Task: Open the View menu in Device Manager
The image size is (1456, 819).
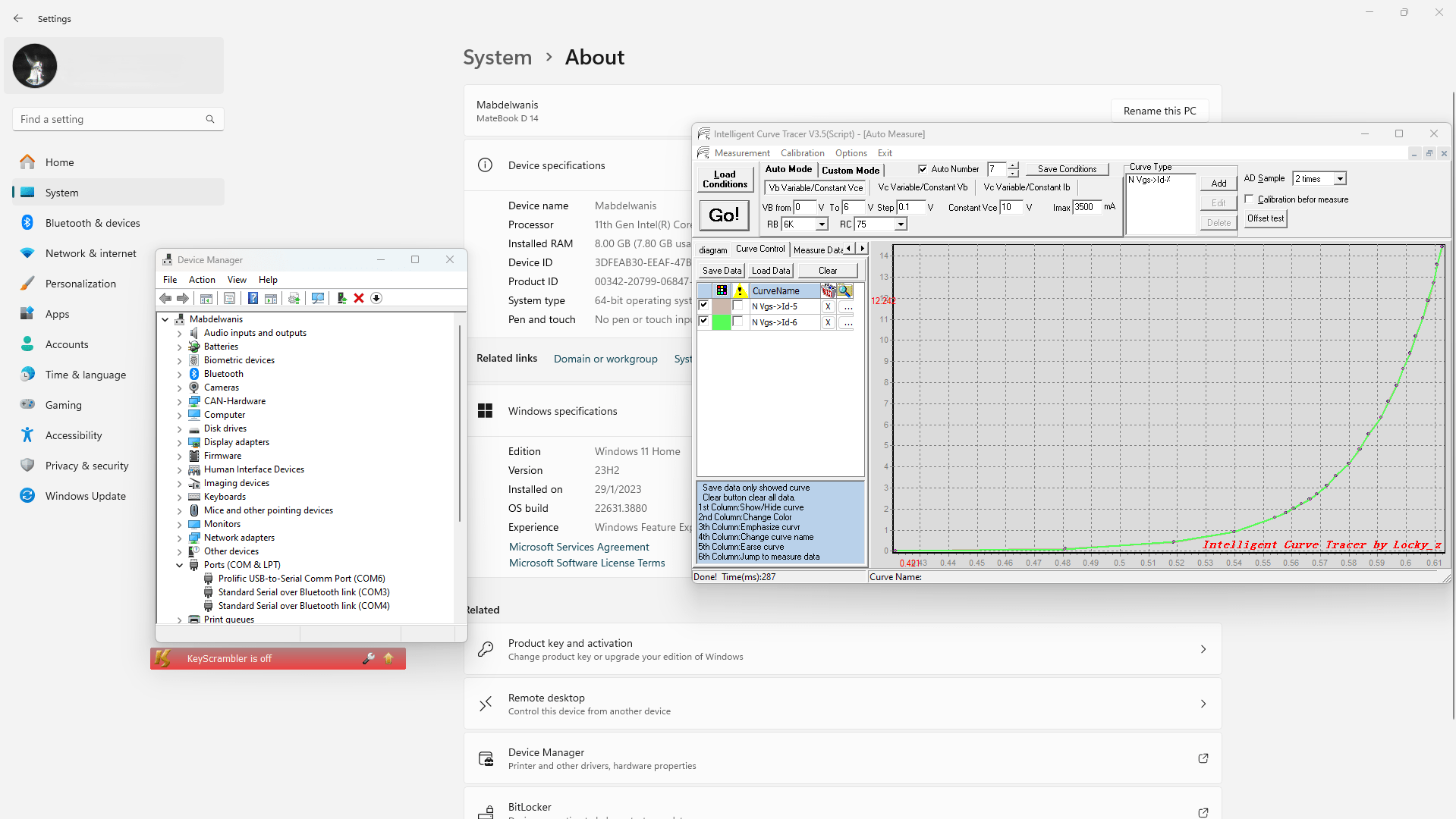Action: (237, 280)
